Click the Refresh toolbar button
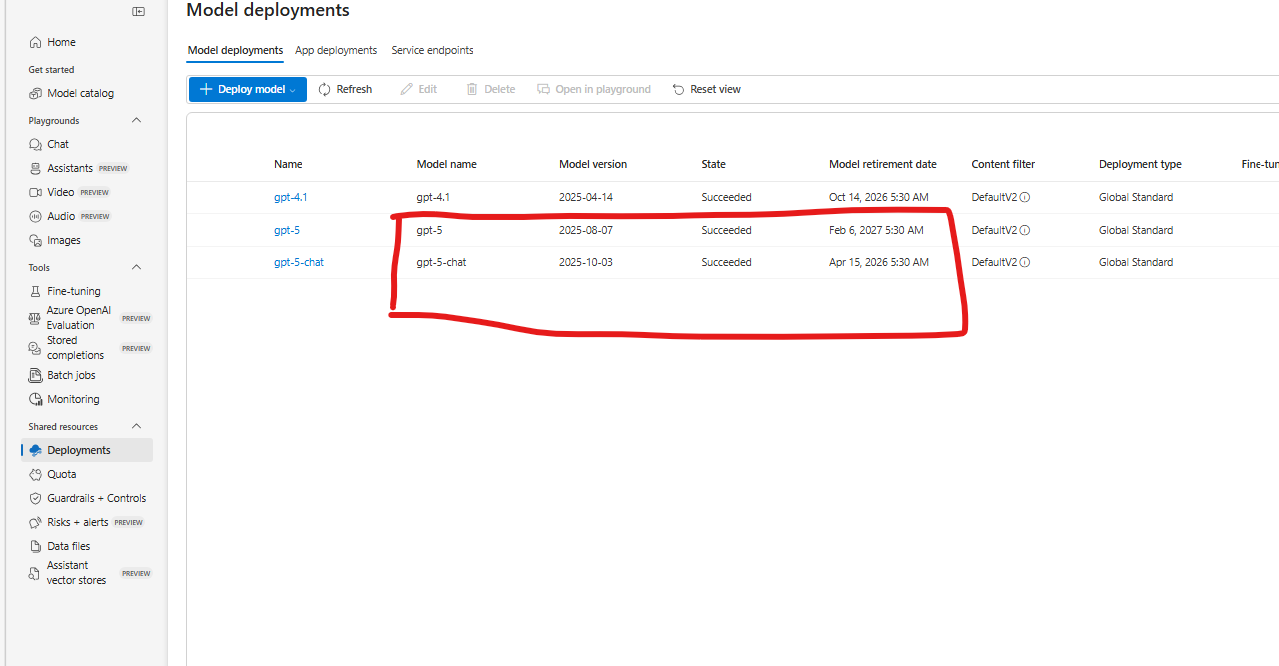 tap(345, 89)
